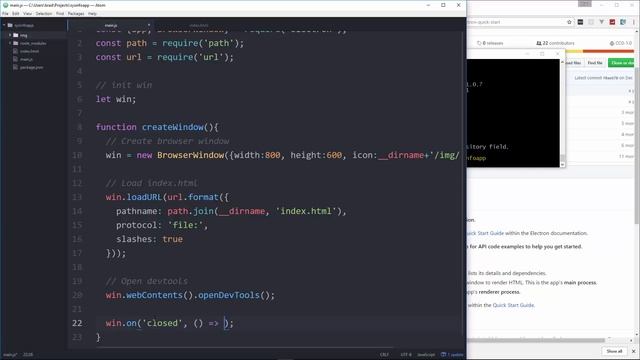Close the browser downloads bar
This screenshot has height=360, width=640.
coord(633,351)
